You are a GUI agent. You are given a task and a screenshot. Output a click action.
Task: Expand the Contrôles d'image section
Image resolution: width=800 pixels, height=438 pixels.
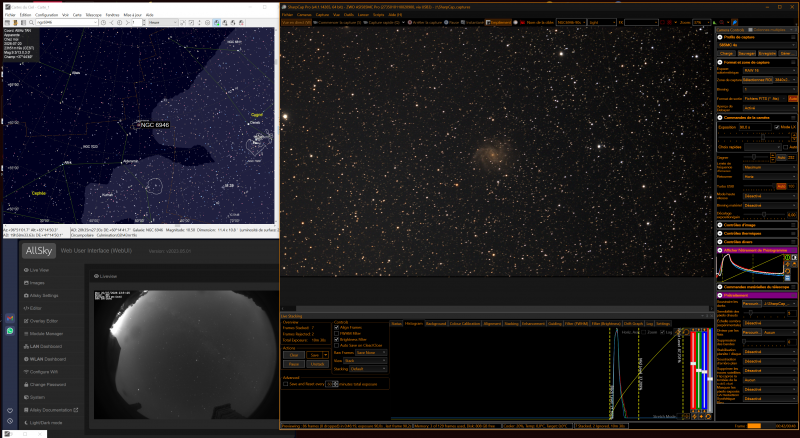720,225
